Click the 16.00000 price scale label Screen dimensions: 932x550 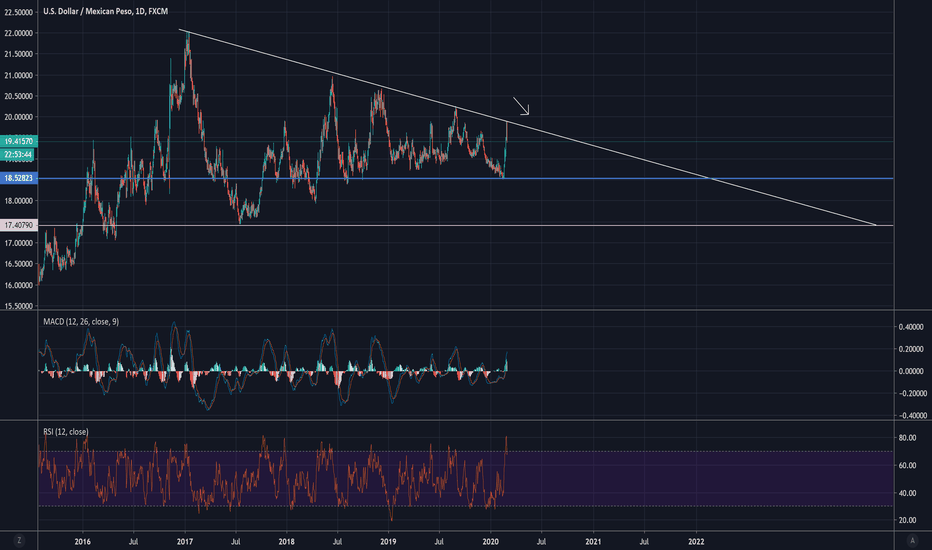[20, 285]
